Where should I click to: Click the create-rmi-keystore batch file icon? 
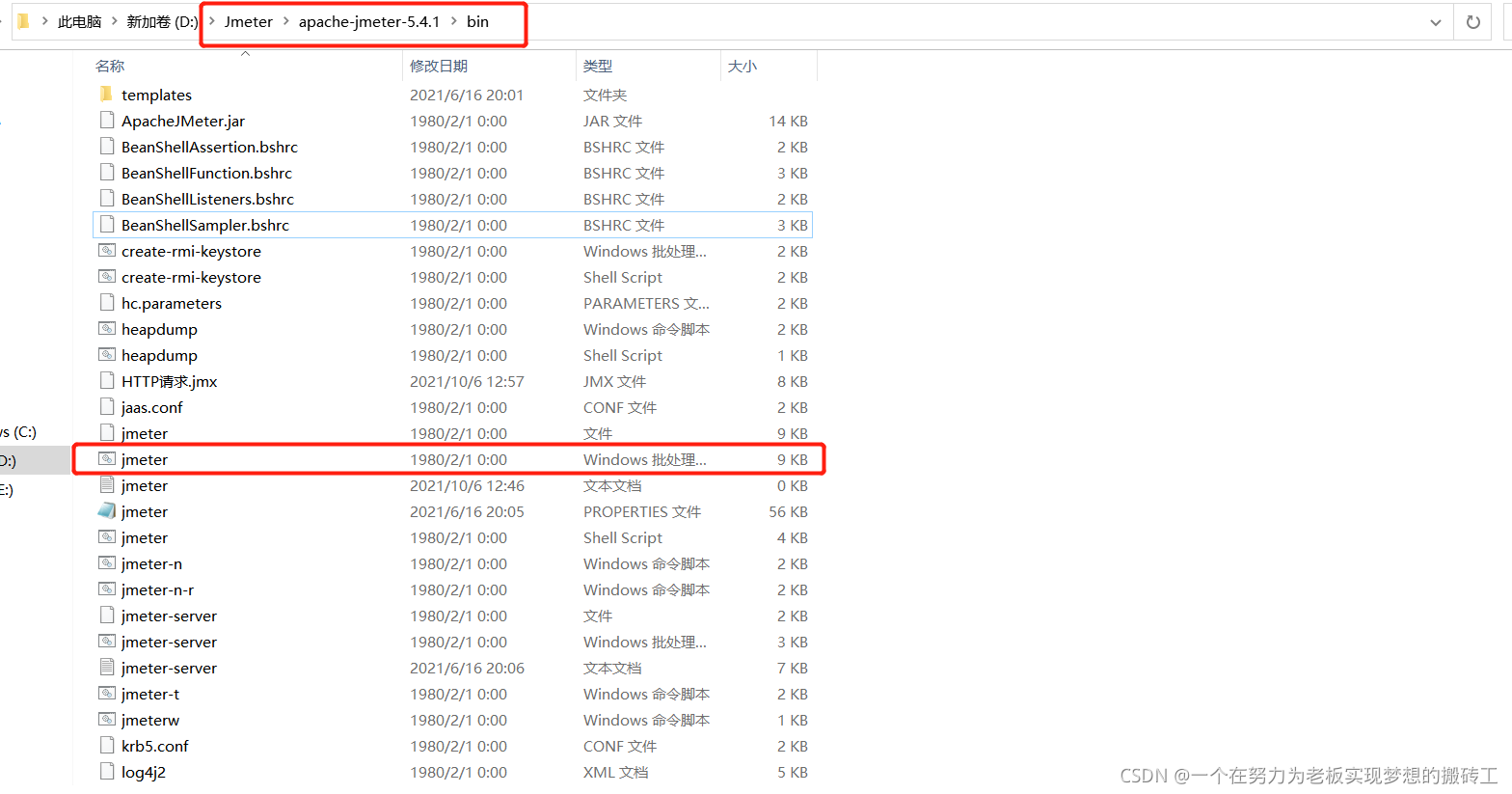click(107, 251)
